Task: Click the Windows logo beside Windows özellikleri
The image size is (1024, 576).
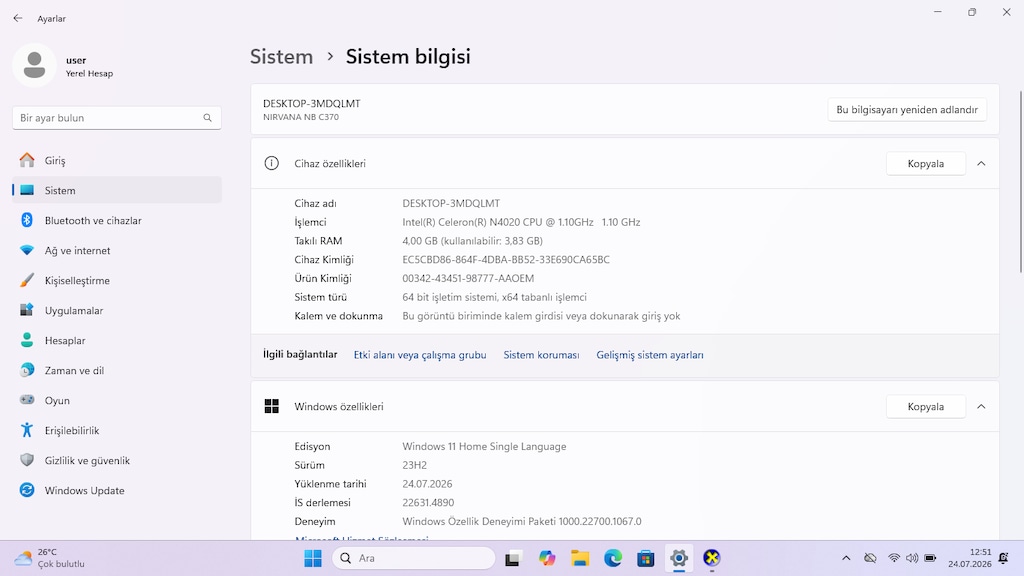Action: click(x=272, y=406)
